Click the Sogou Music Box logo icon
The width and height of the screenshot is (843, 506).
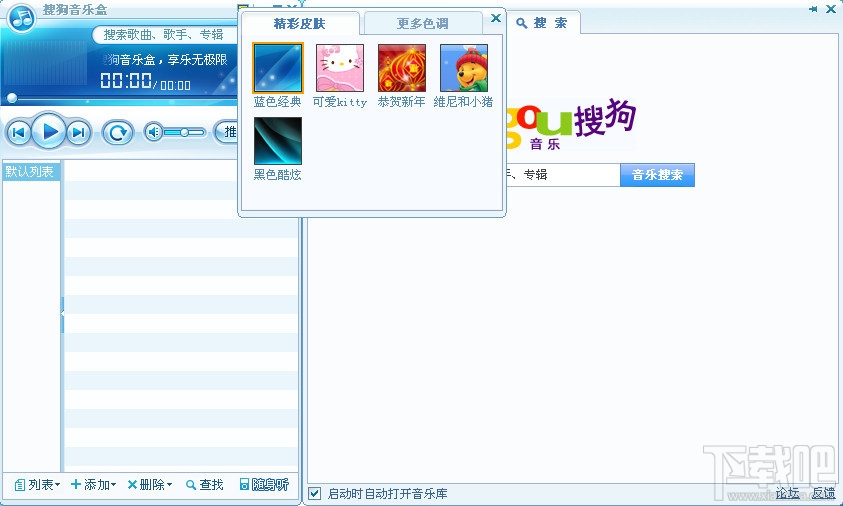(x=22, y=18)
